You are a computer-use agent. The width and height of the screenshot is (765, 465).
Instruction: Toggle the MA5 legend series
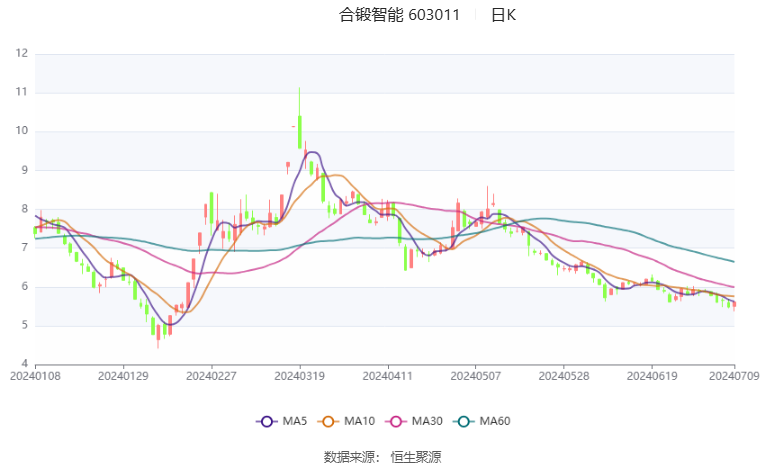click(282, 421)
